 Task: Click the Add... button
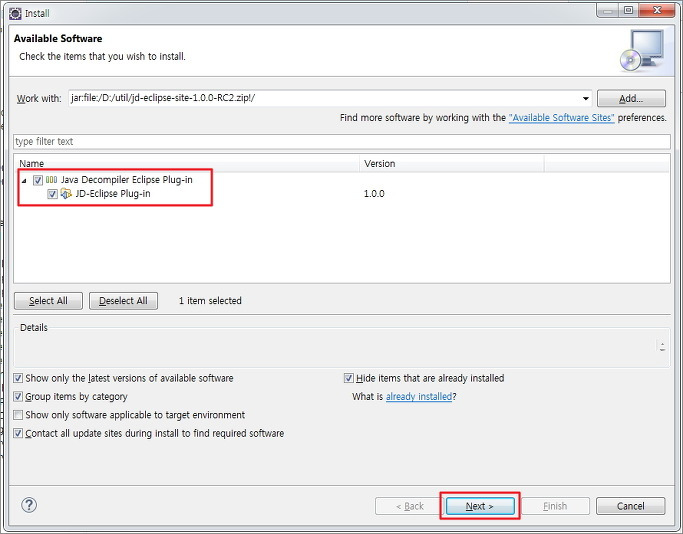[631, 98]
